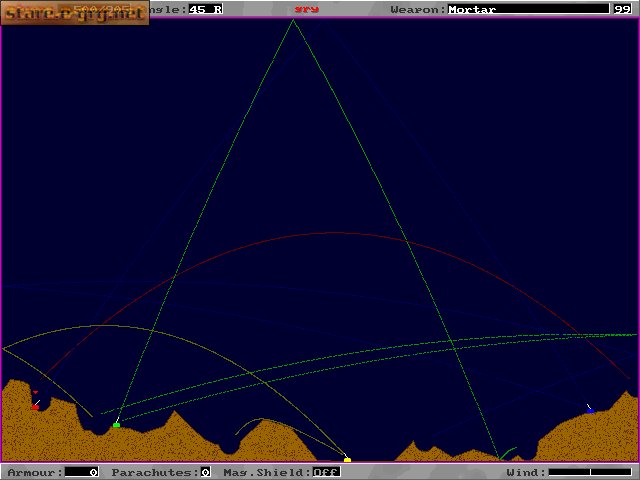640x480 pixels.
Task: Open the Weapon selector showing Mortar
Action: [x=529, y=9]
